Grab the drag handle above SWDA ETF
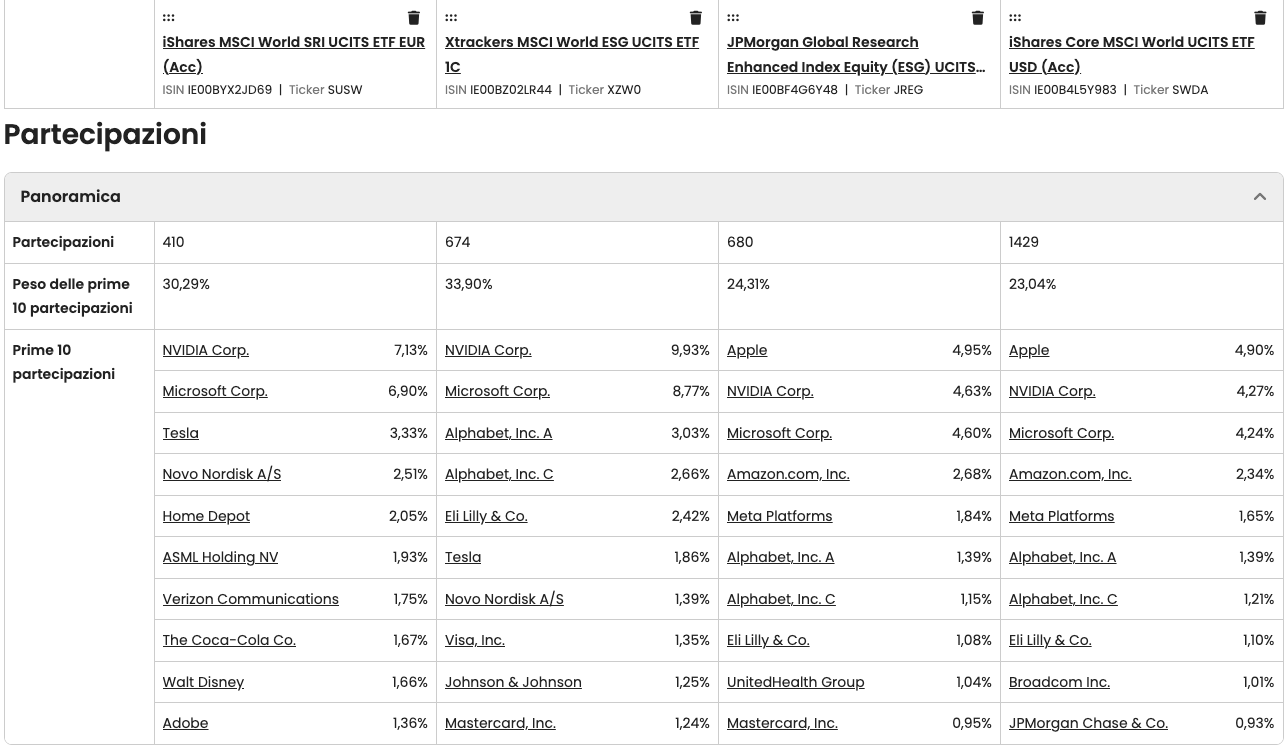This screenshot has height=750, width=1288. tap(1015, 17)
